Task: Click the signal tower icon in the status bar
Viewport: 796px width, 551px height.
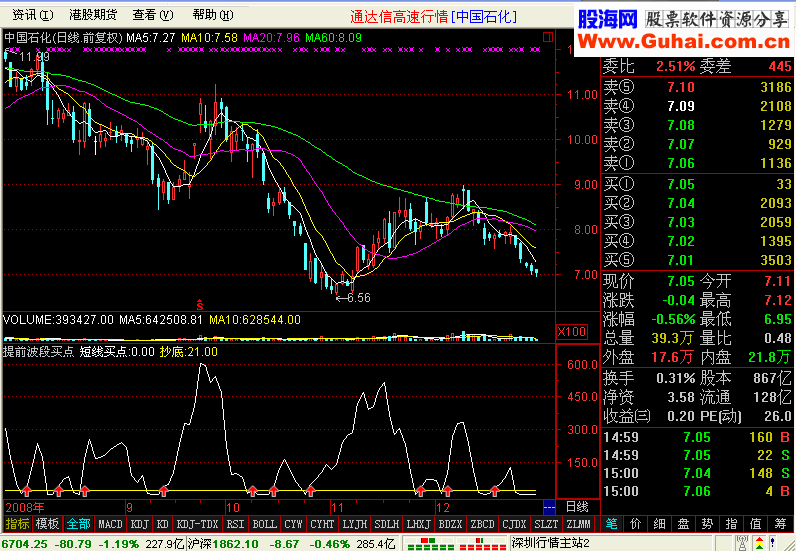Action: (742, 543)
